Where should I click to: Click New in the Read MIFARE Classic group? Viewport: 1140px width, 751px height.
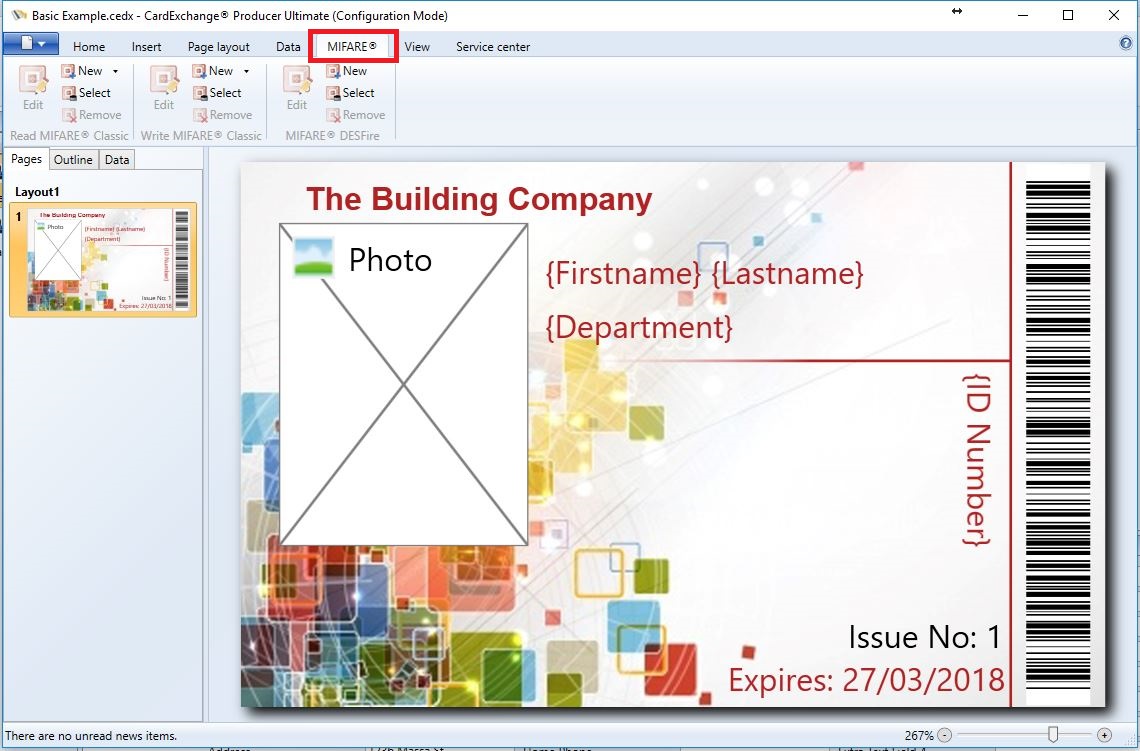pos(82,71)
